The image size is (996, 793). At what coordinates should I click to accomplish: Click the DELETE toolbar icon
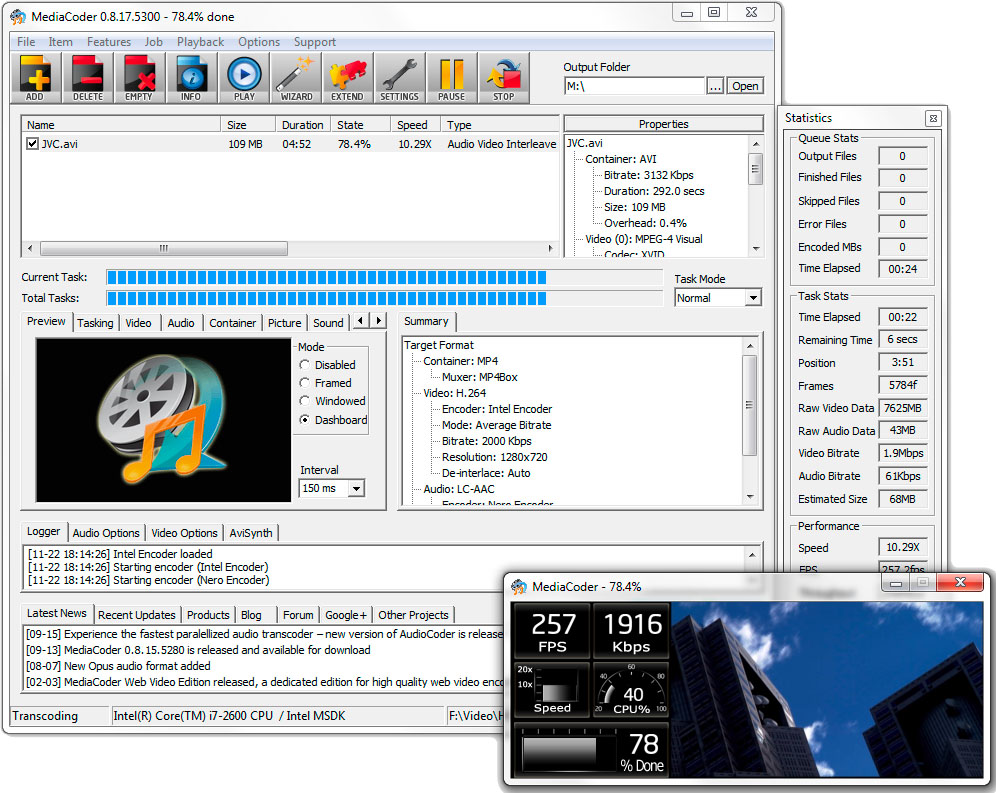pyautogui.click(x=87, y=77)
